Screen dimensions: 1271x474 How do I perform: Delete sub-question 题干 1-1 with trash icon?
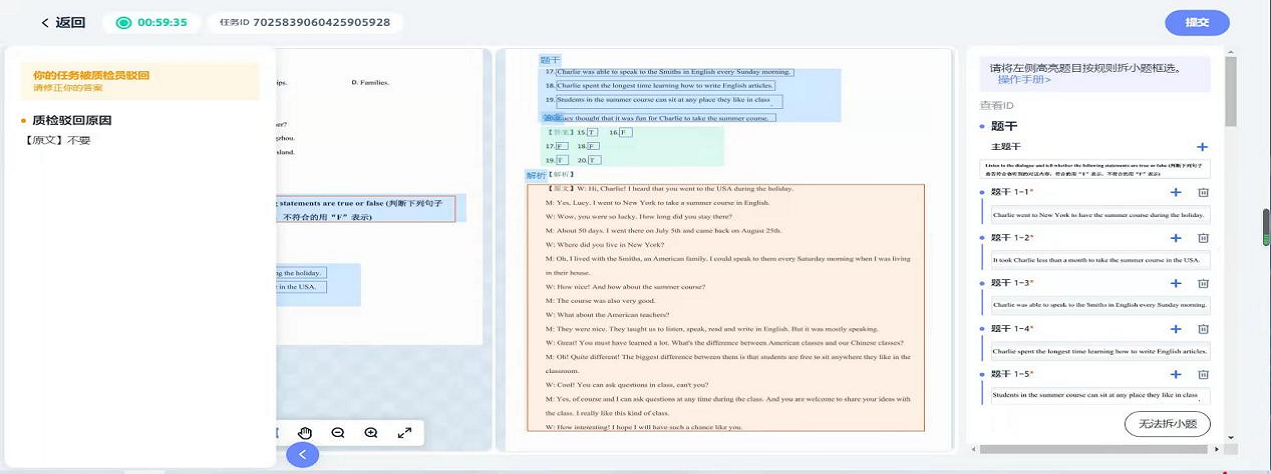point(1203,193)
